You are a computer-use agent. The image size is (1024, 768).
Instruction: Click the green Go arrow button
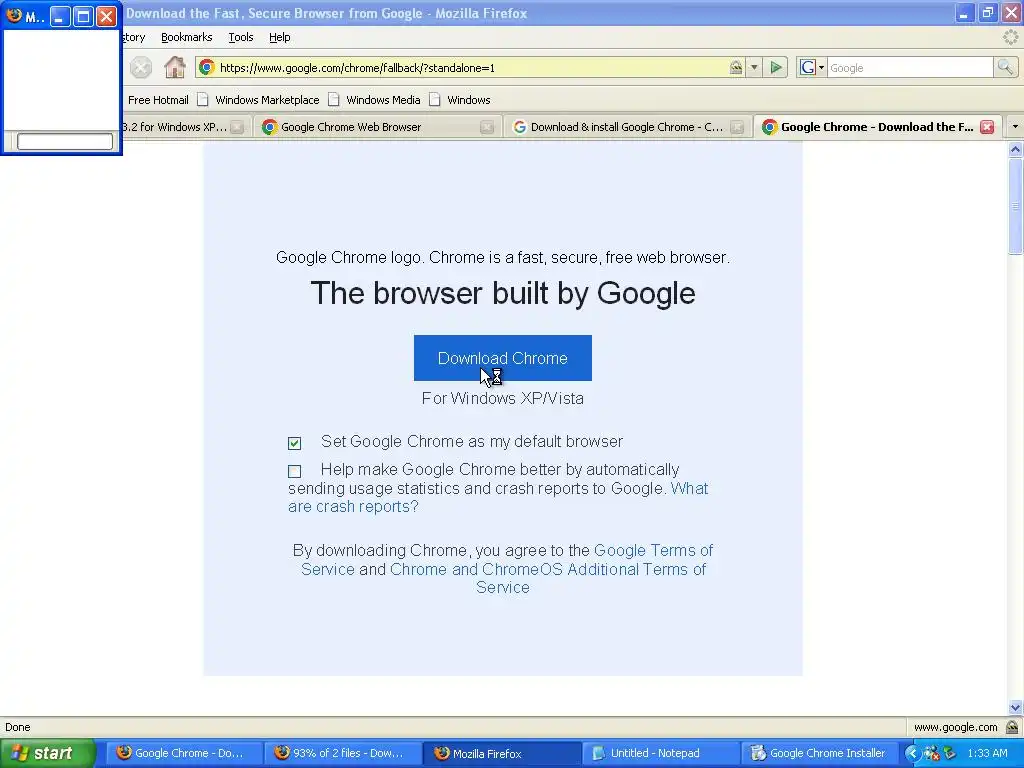(x=776, y=67)
